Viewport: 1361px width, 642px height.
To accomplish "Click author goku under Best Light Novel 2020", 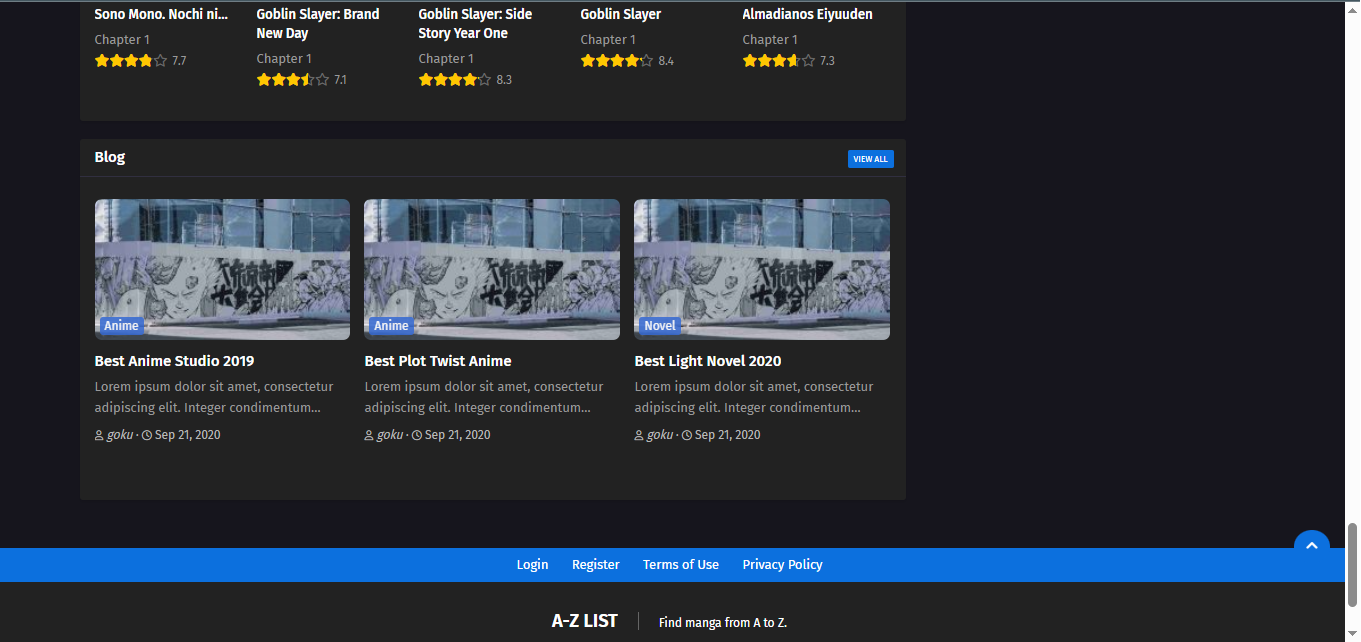I will tap(659, 435).
